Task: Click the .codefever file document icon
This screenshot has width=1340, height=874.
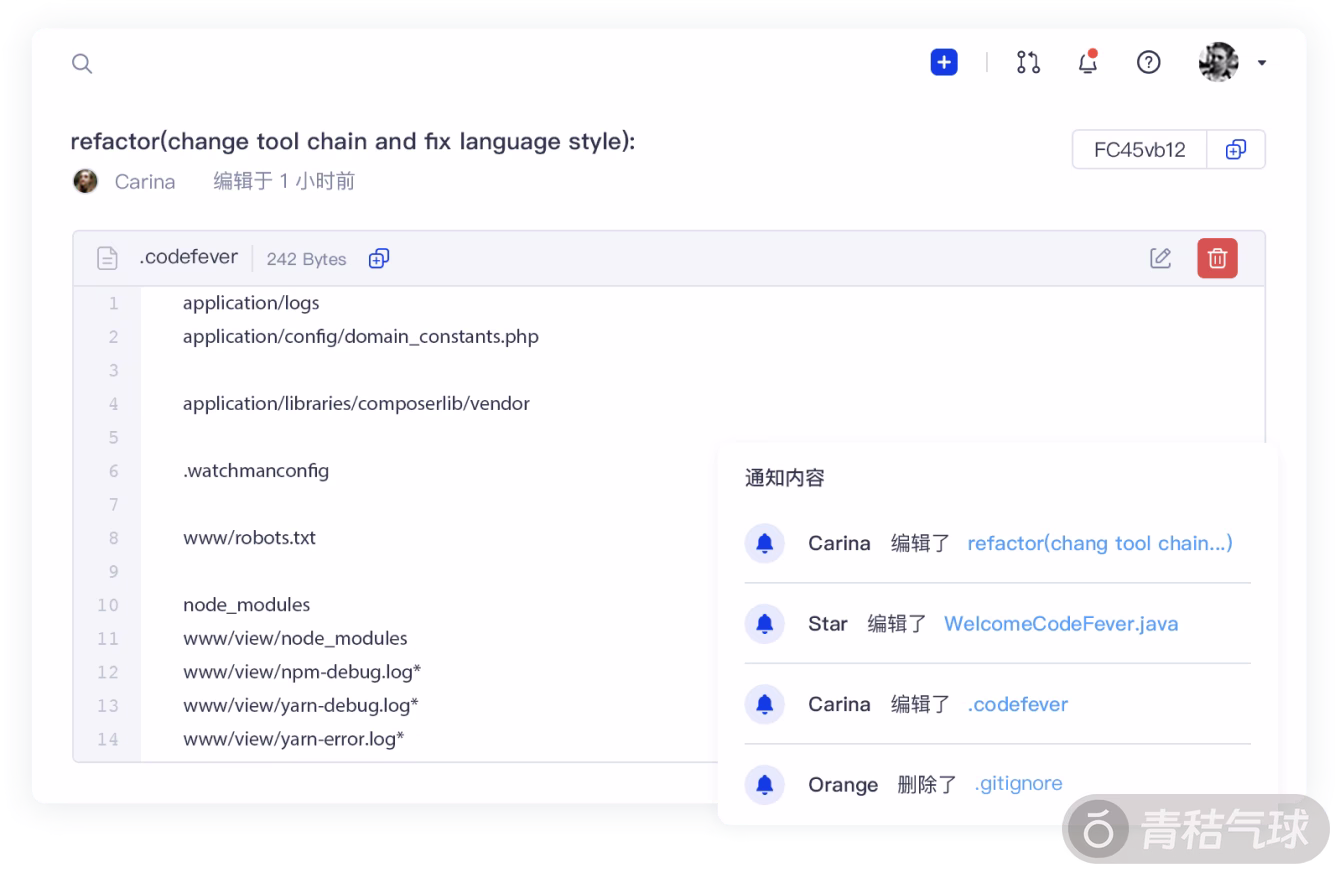Action: click(x=107, y=258)
